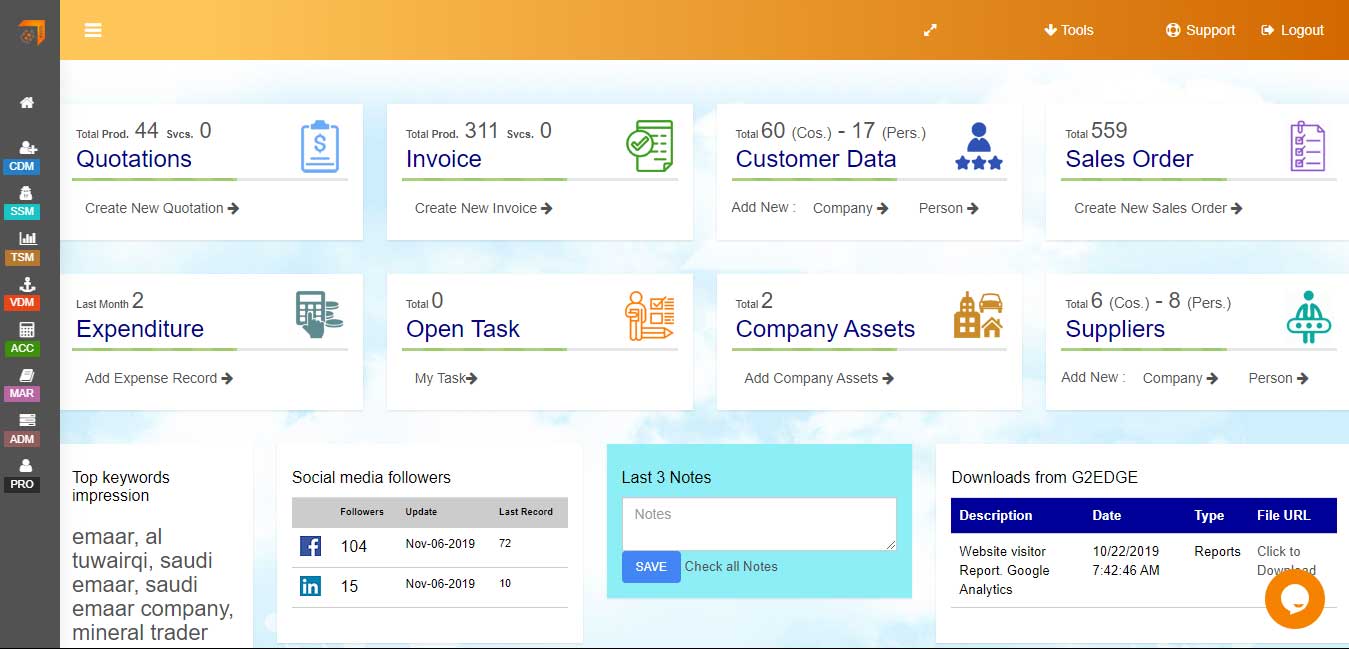Log out using the Logout link

coord(1292,30)
